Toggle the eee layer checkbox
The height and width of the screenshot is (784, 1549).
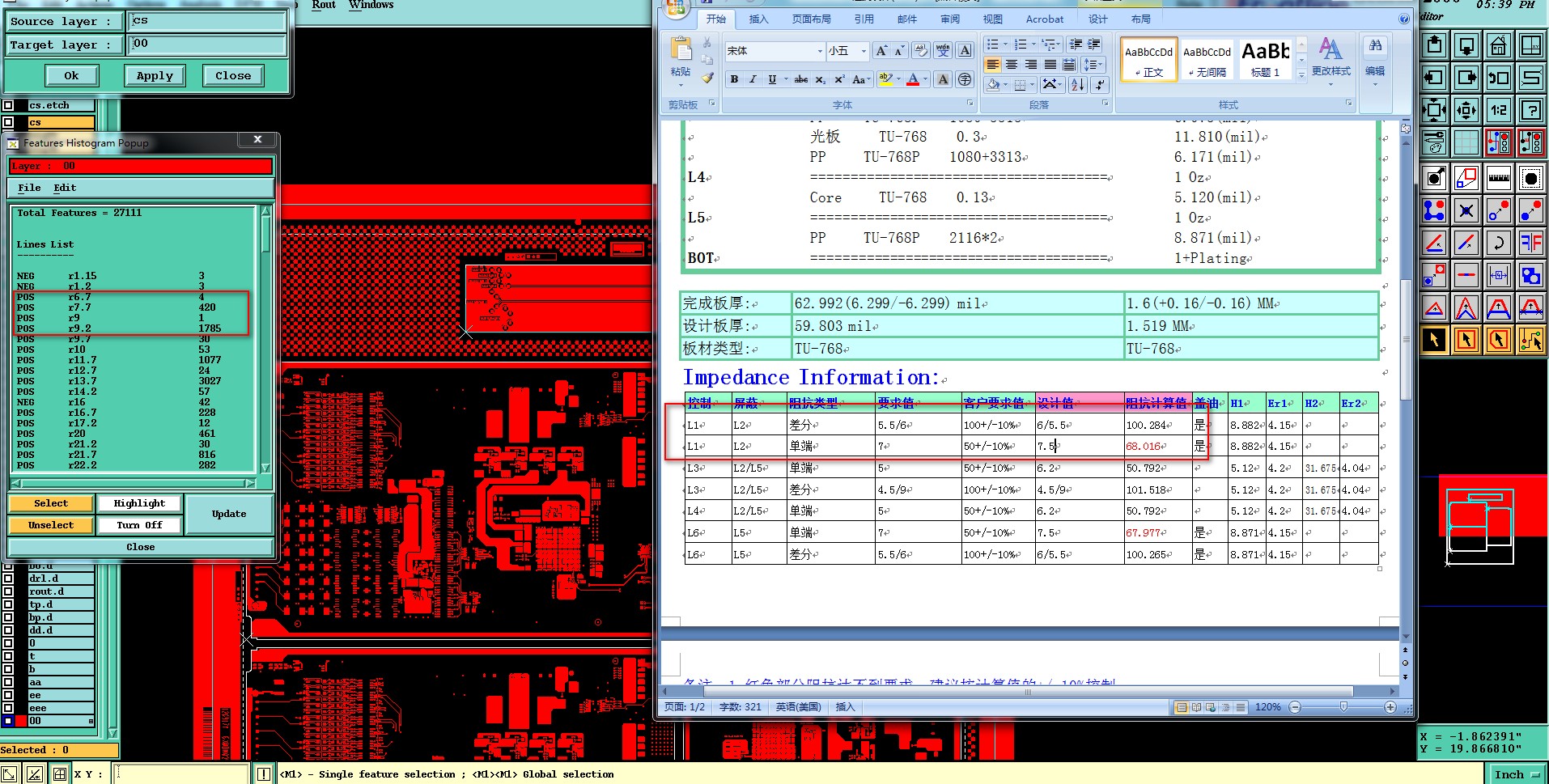pos(8,708)
